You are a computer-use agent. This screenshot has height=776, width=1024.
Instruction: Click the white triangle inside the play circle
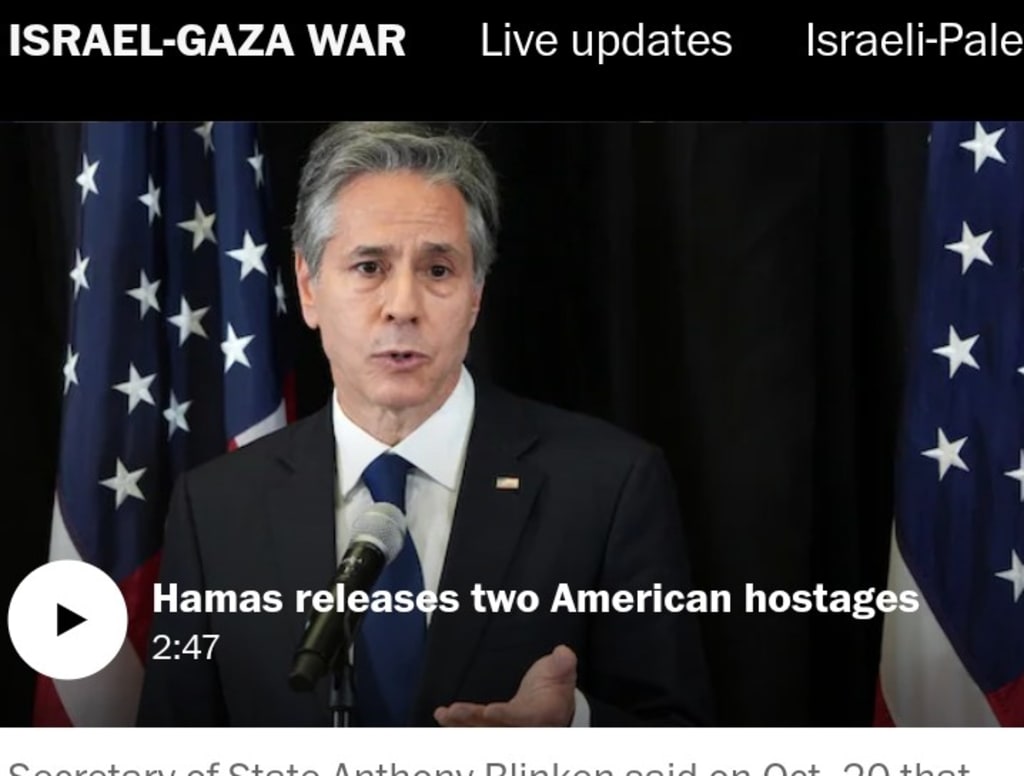coord(71,619)
